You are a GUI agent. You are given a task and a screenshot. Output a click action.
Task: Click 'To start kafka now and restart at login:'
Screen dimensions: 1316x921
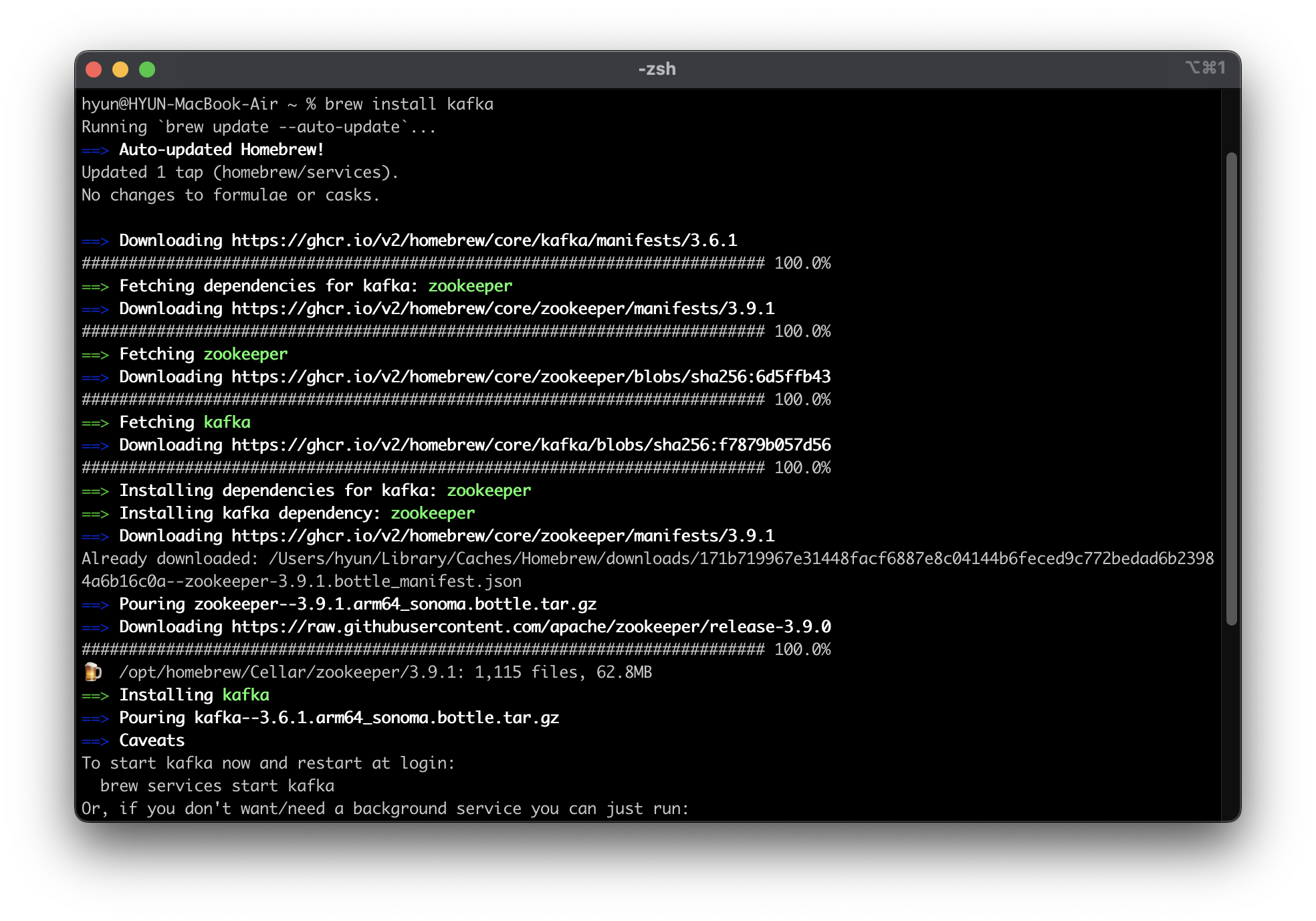[268, 763]
